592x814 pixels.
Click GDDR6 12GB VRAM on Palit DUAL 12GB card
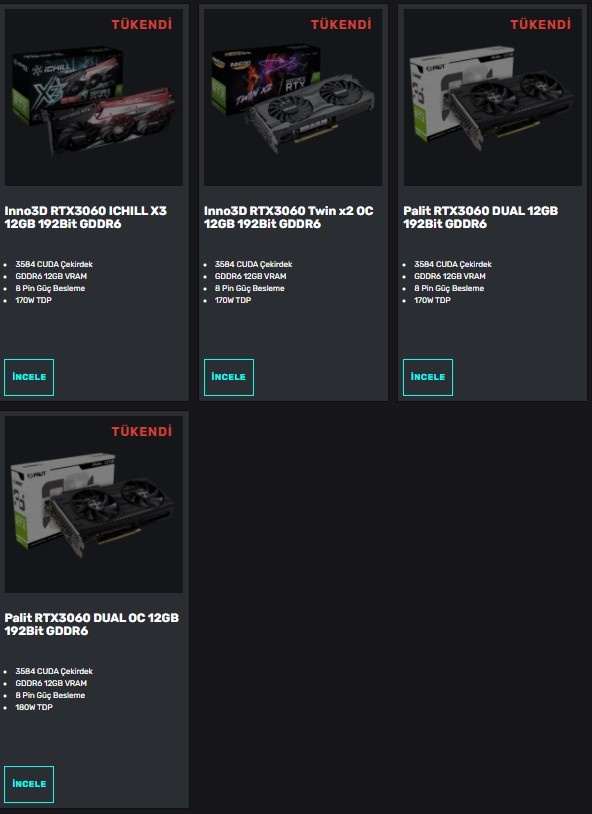pyautogui.click(x=450, y=276)
